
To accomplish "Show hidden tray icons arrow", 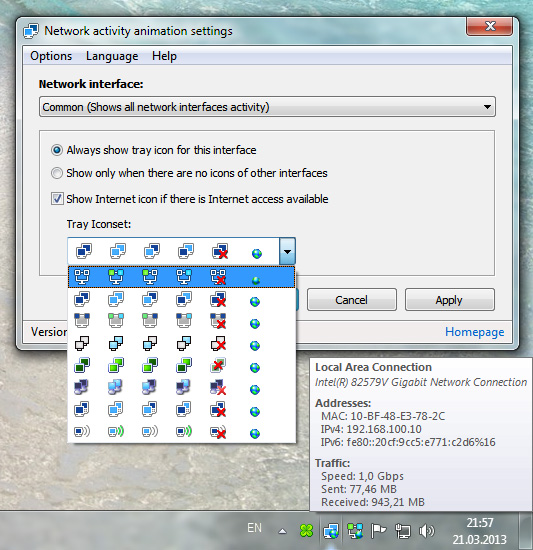I will [282, 531].
